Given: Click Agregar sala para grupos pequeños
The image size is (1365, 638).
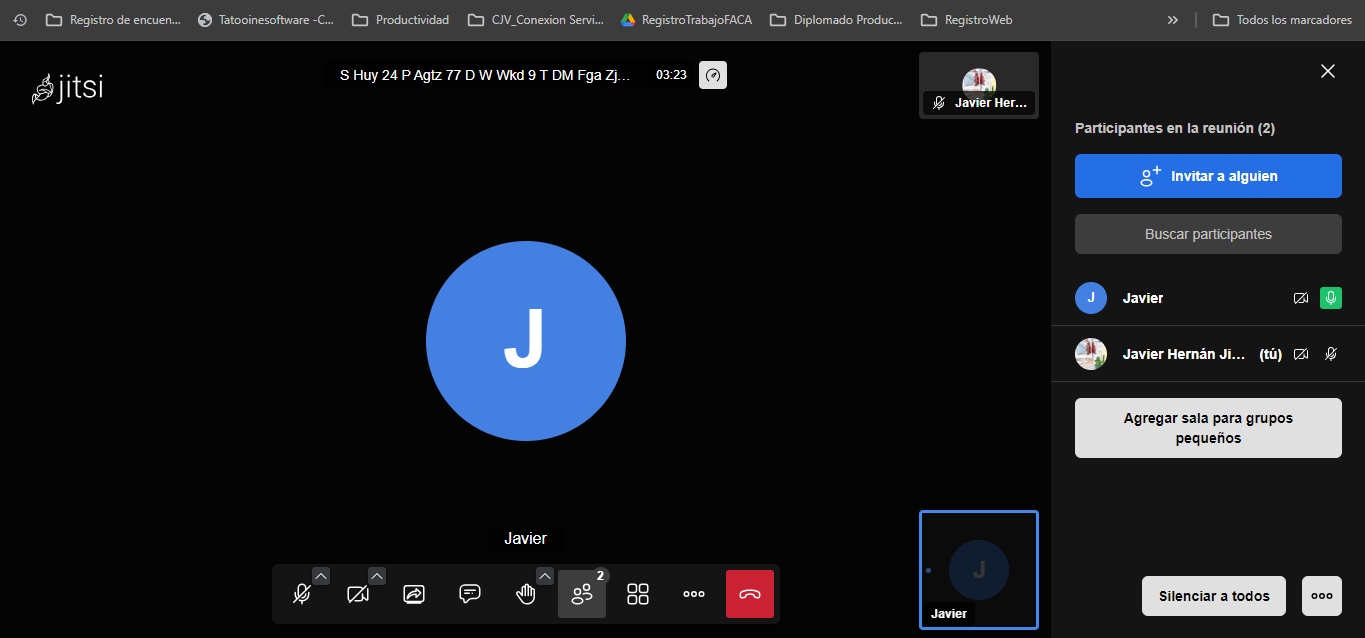Looking at the screenshot, I should click(x=1208, y=428).
